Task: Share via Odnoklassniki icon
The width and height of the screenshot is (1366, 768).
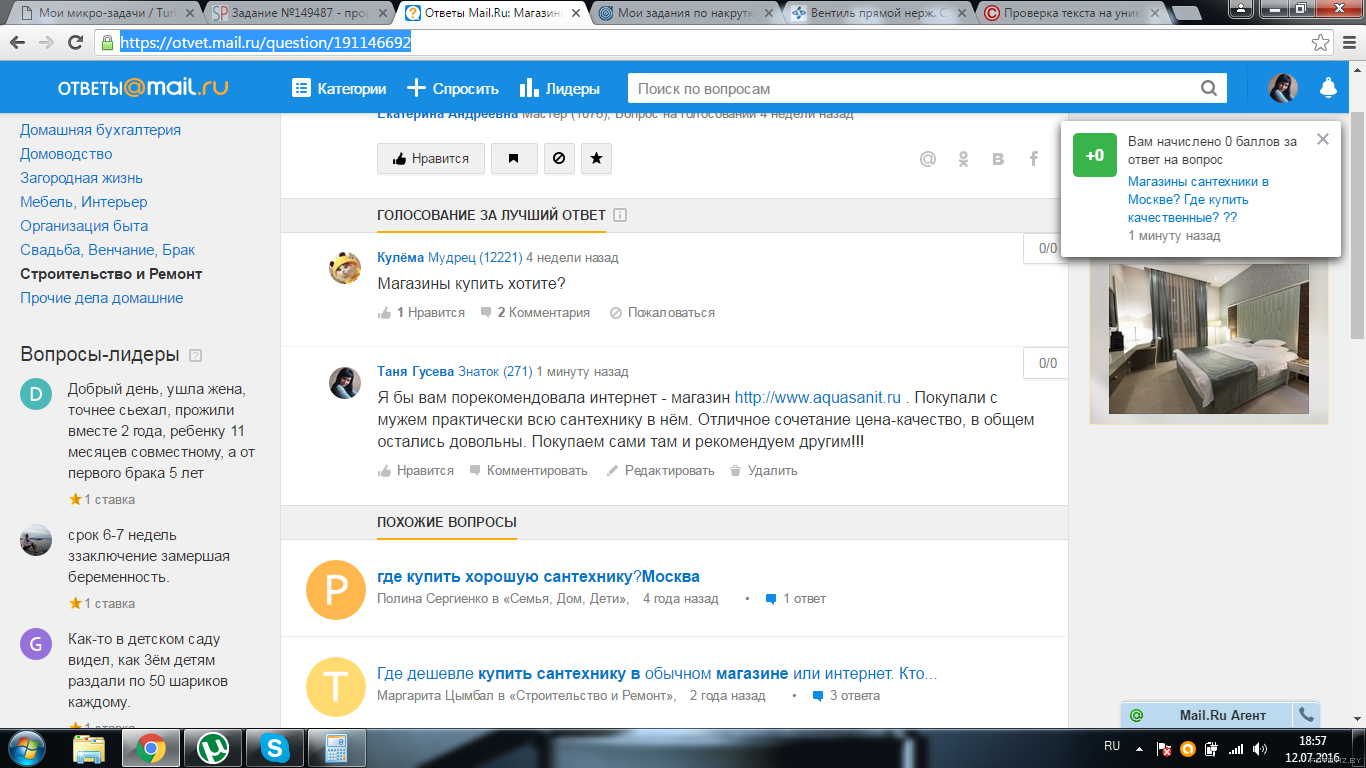Action: pyautogui.click(x=963, y=159)
